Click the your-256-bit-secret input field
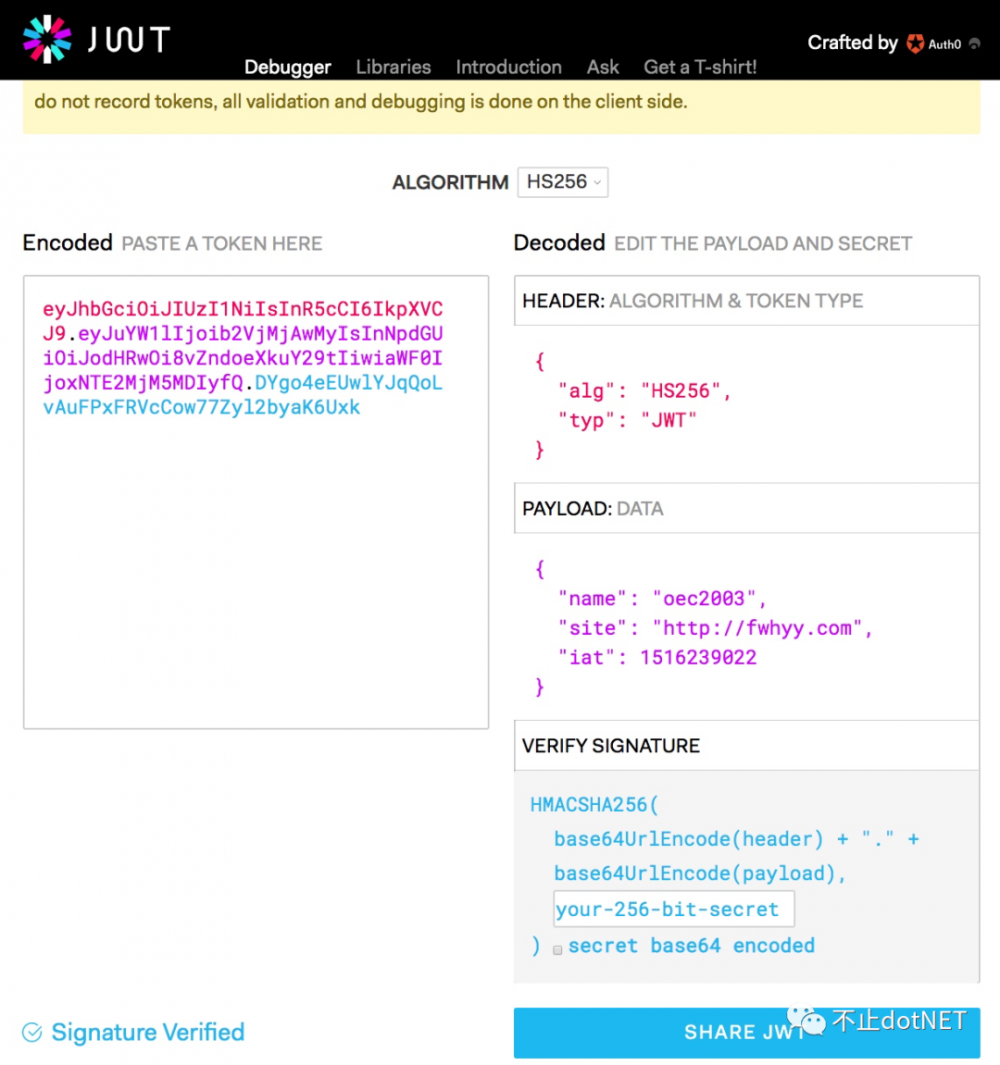Viewport: 1000px width, 1065px height. [672, 909]
